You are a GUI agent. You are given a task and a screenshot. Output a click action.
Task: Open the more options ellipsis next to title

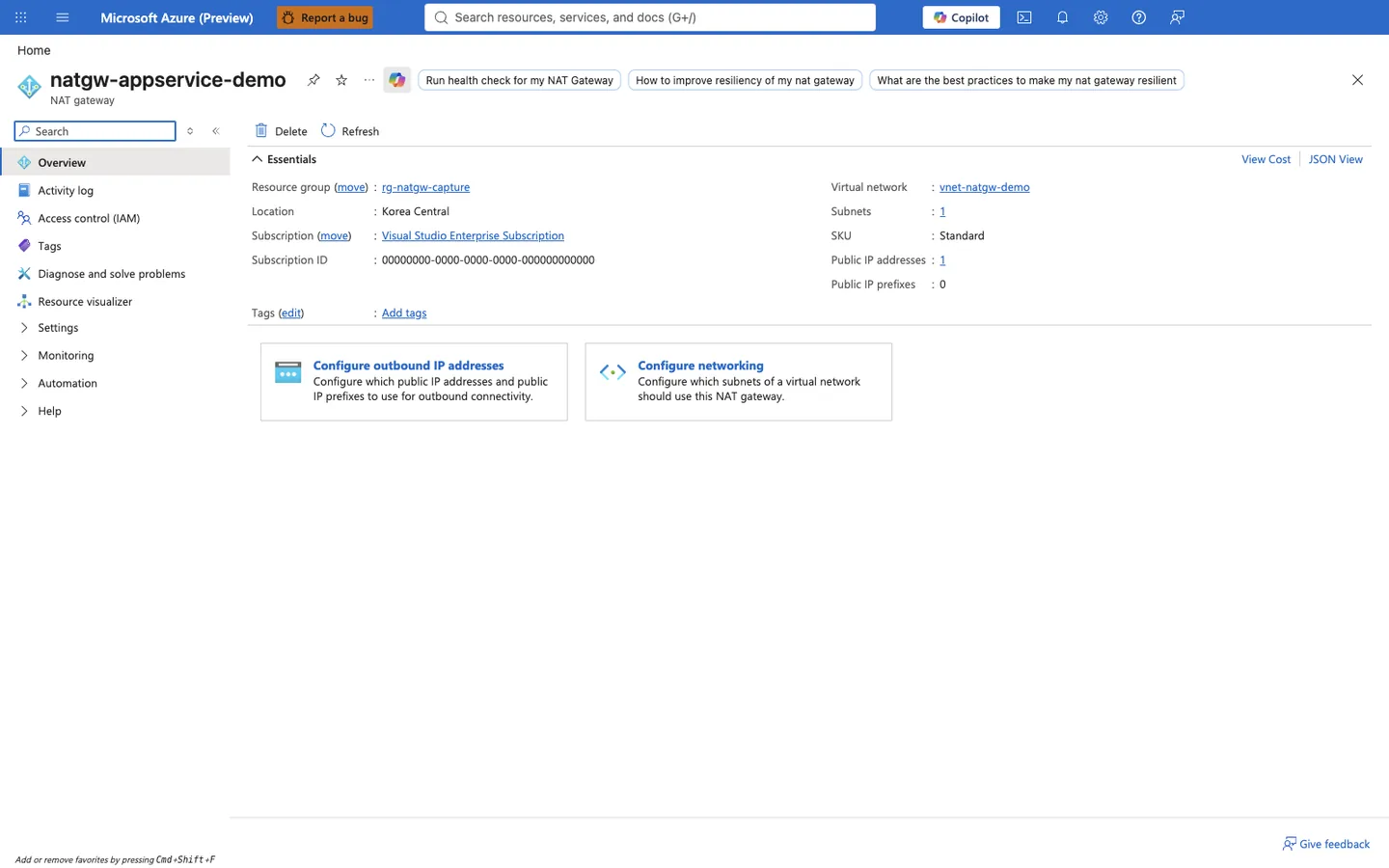click(369, 80)
